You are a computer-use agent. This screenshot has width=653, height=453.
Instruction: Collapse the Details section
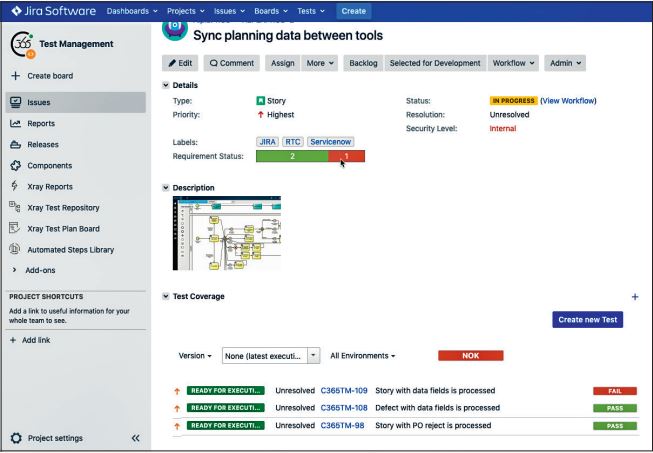(166, 85)
